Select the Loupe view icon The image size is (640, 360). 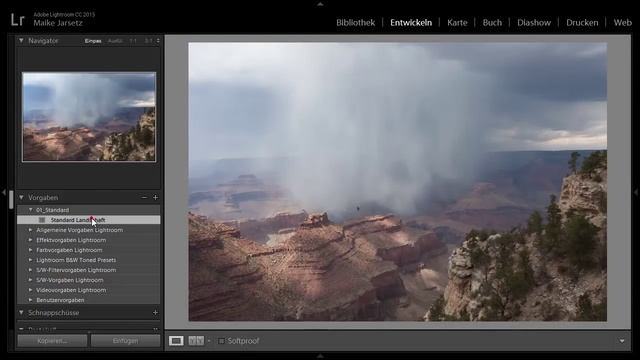(x=176, y=341)
